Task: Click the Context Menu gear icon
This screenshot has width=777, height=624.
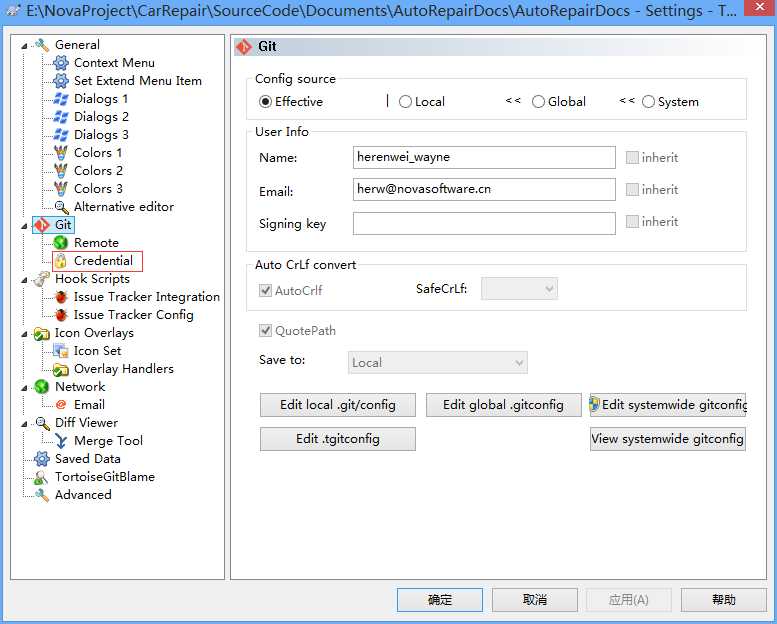Action: coord(60,63)
